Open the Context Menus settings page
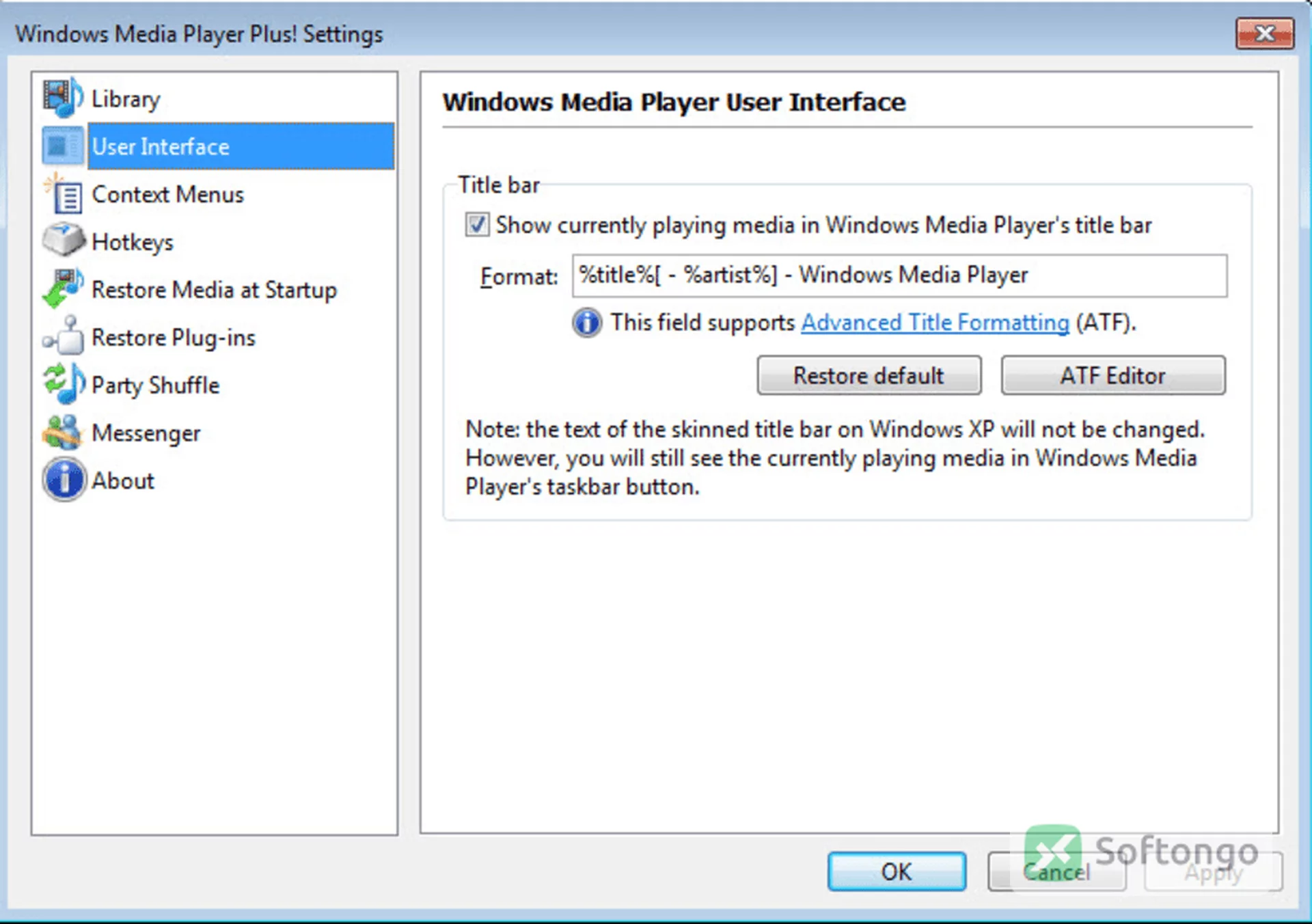1312x924 pixels. (167, 195)
